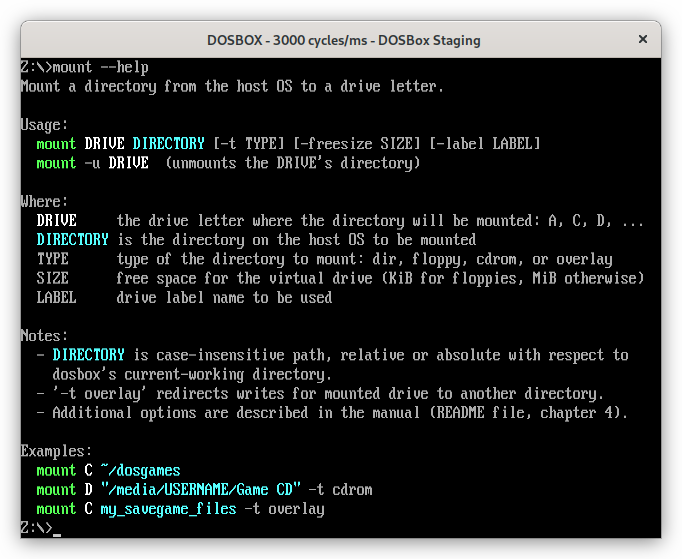Click the path '~/dosgames' in examples
This screenshot has height=559, width=682.
point(140,470)
